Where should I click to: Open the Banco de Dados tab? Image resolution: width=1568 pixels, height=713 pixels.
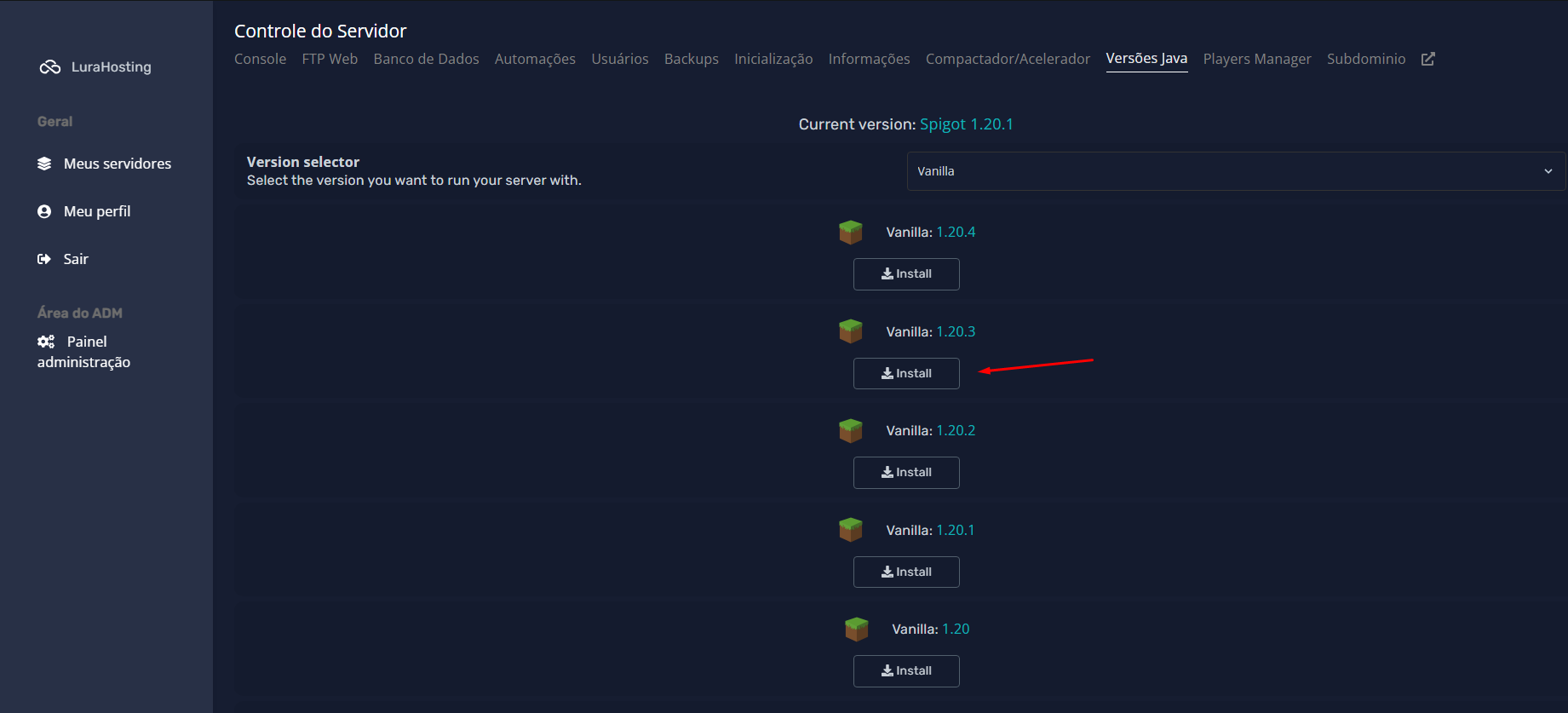(x=426, y=59)
